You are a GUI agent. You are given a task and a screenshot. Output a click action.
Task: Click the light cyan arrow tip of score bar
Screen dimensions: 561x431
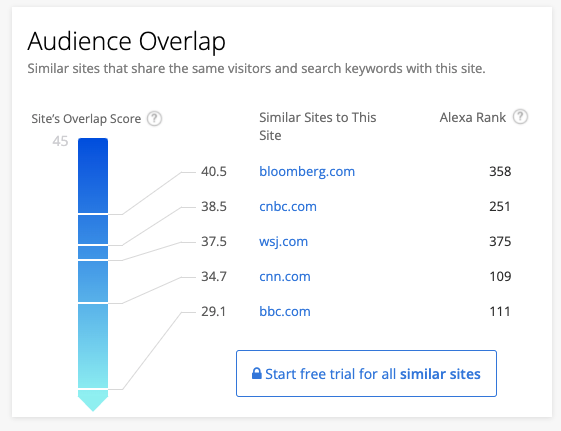93,401
